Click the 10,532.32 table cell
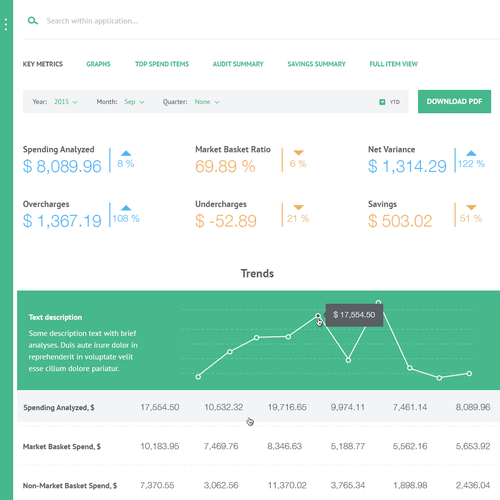 pyautogui.click(x=223, y=407)
